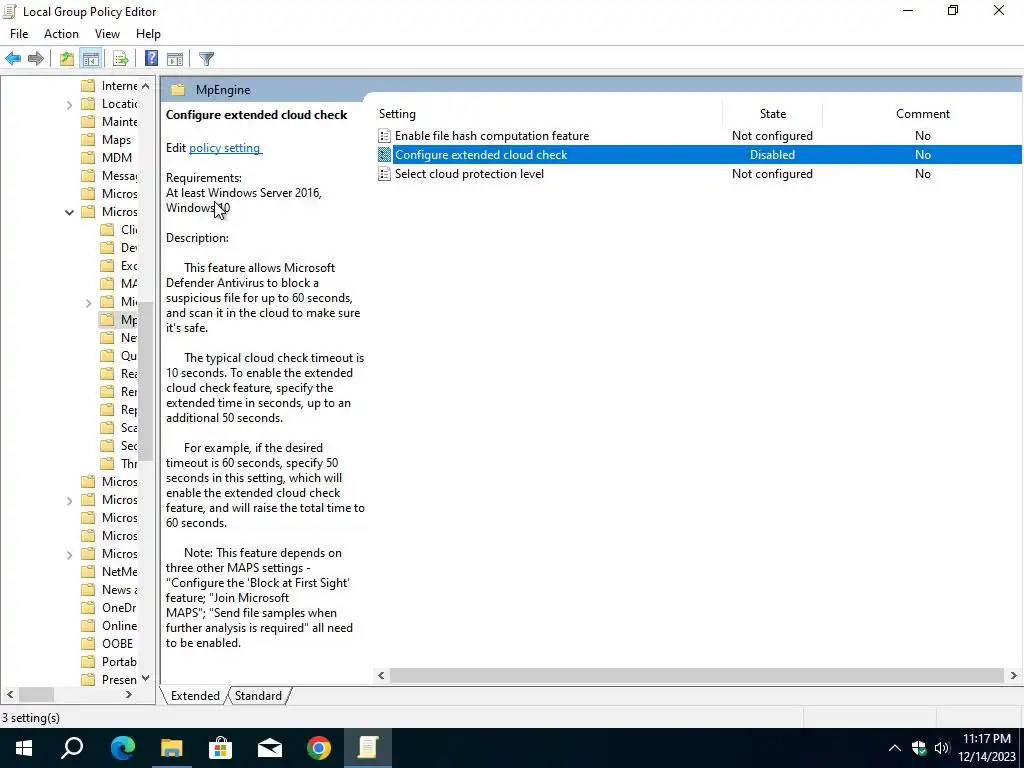
Task: Click the Group Policy Editor taskbar icon
Action: click(x=368, y=748)
